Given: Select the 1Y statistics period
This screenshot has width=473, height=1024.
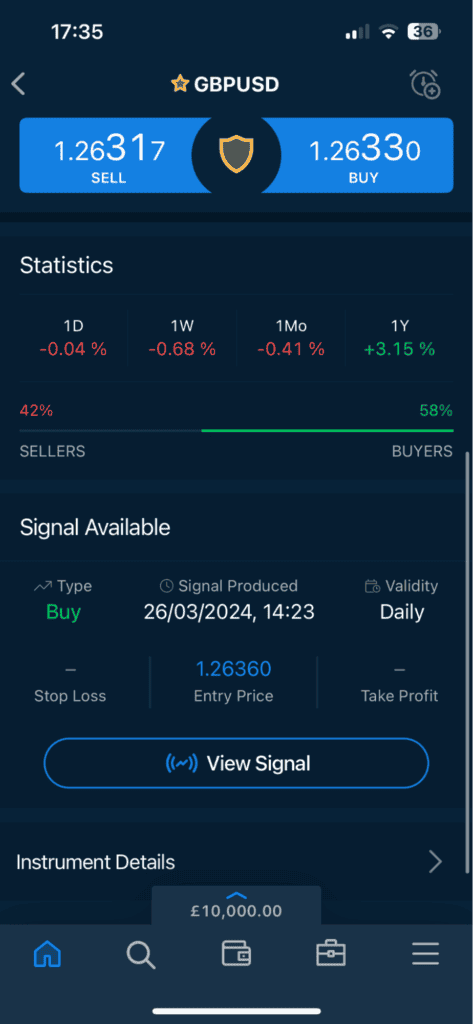Looking at the screenshot, I should click(x=399, y=338).
